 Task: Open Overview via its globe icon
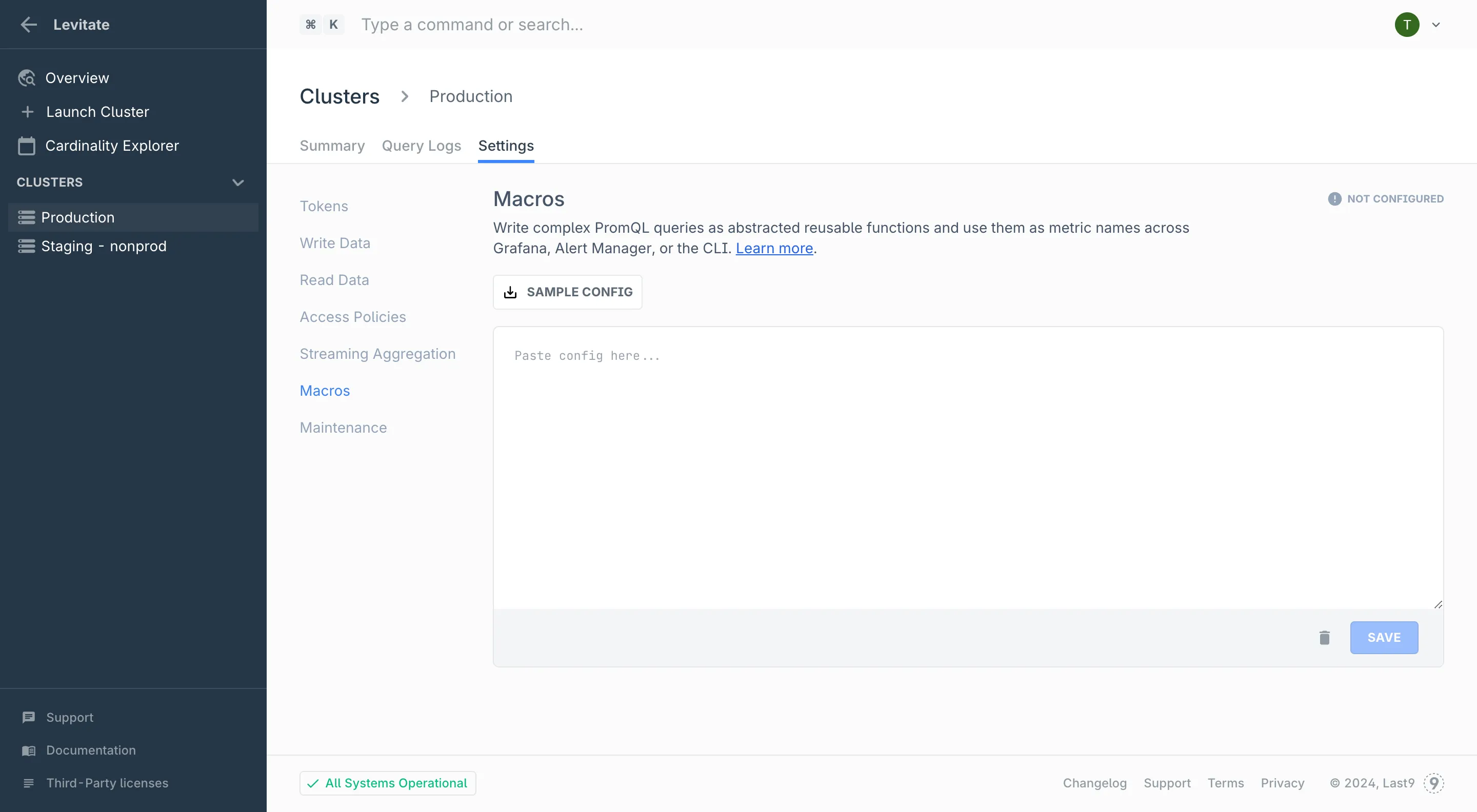pos(26,78)
